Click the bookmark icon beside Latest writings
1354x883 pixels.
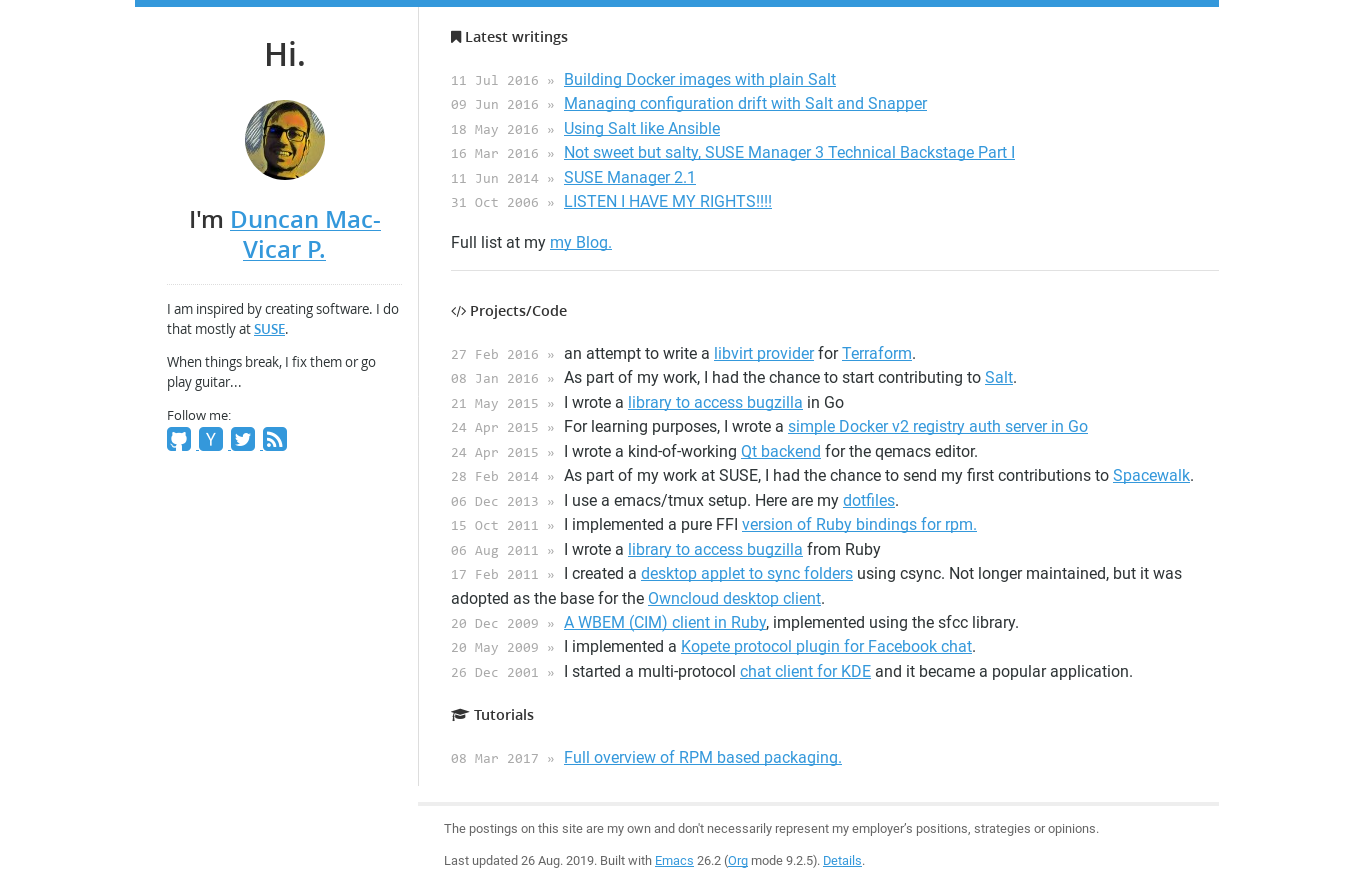(x=456, y=37)
